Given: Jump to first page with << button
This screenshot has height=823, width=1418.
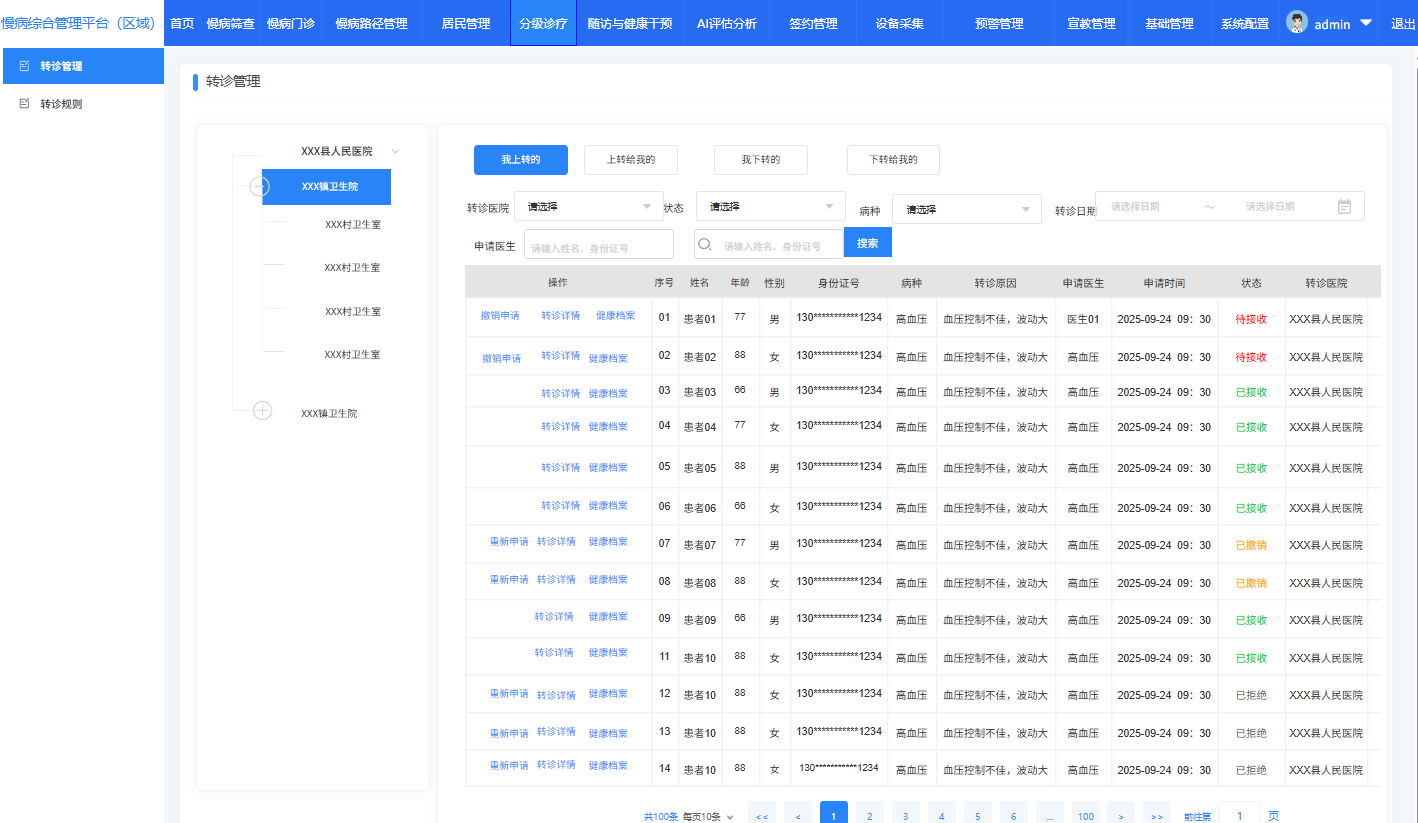Looking at the screenshot, I should 762,816.
